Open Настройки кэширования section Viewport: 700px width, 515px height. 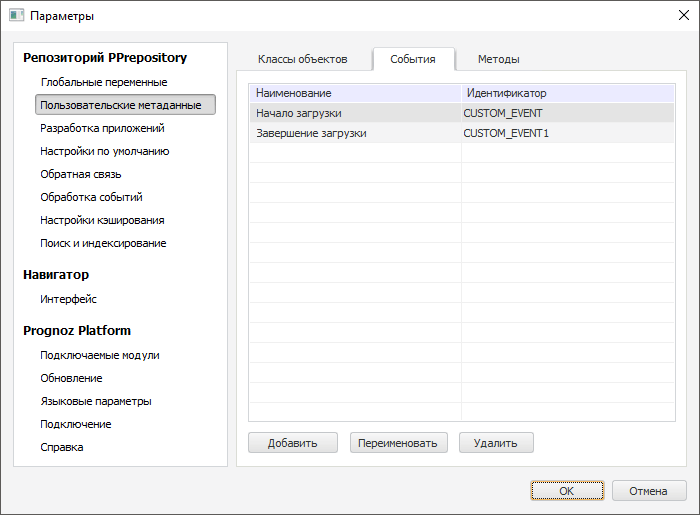point(102,220)
